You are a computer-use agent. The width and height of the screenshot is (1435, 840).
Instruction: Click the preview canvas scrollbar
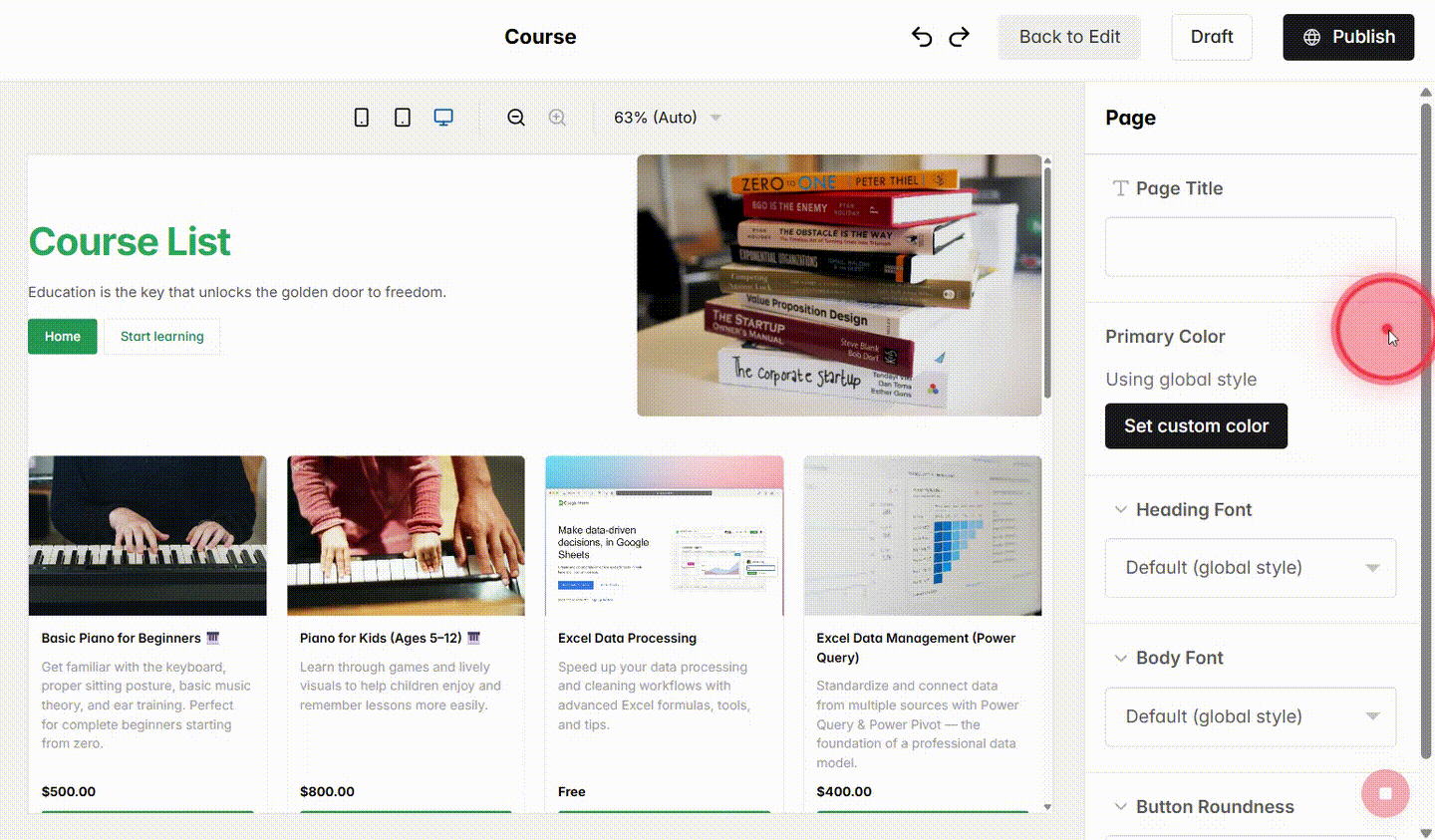[x=1047, y=284]
